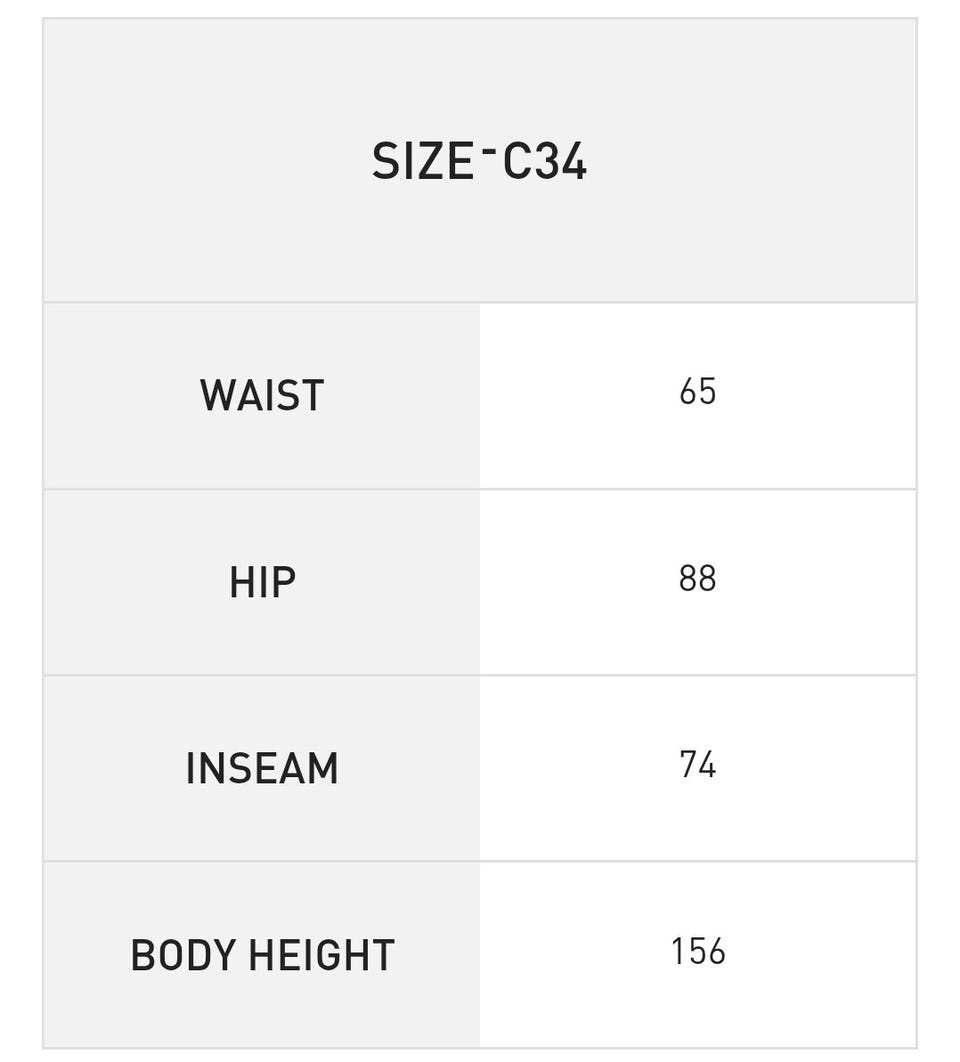Viewport: 960px width, 1062px height.
Task: Click the measurement beside the WAIST label
Action: pyautogui.click(x=697, y=391)
